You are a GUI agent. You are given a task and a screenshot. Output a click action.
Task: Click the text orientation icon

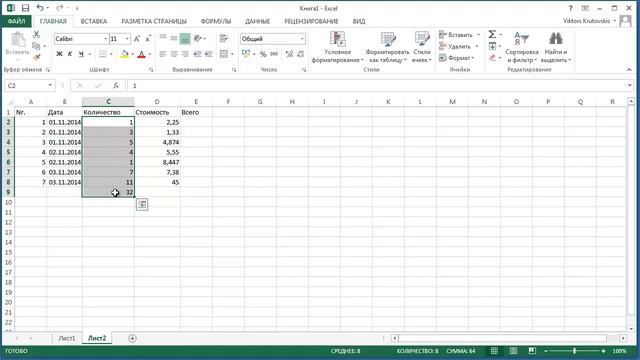click(198, 38)
